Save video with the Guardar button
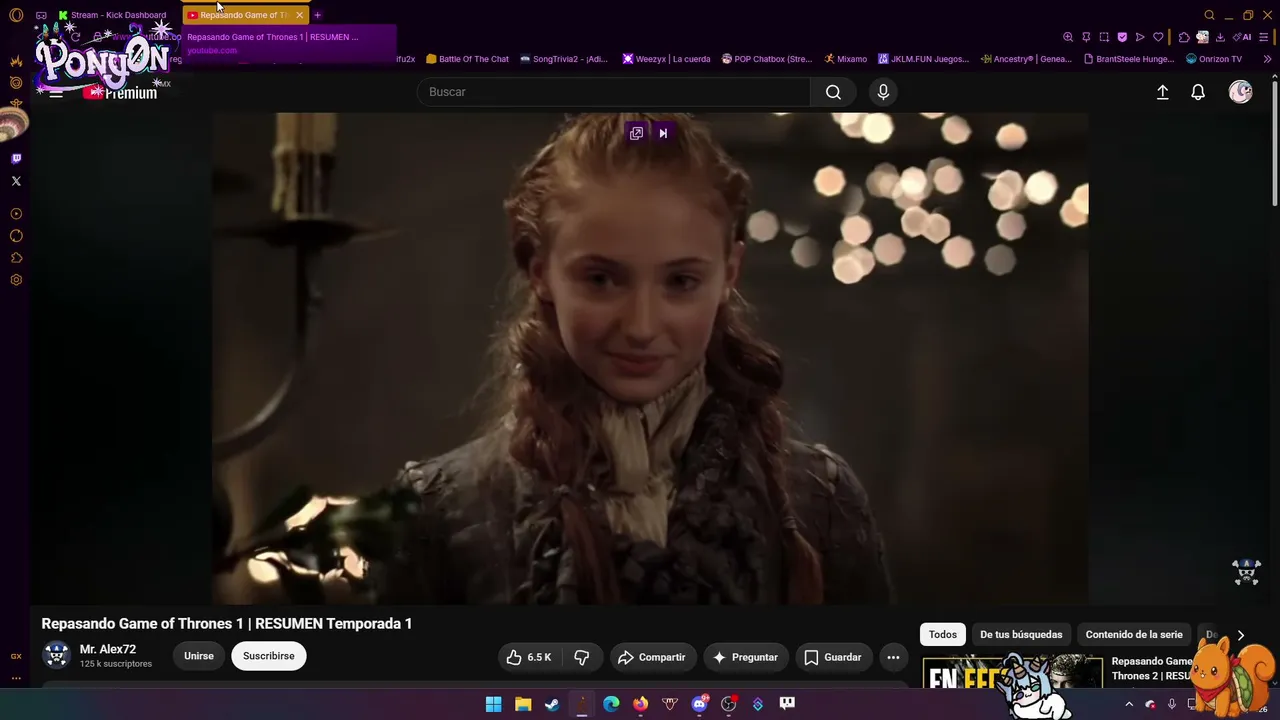 coord(833,657)
